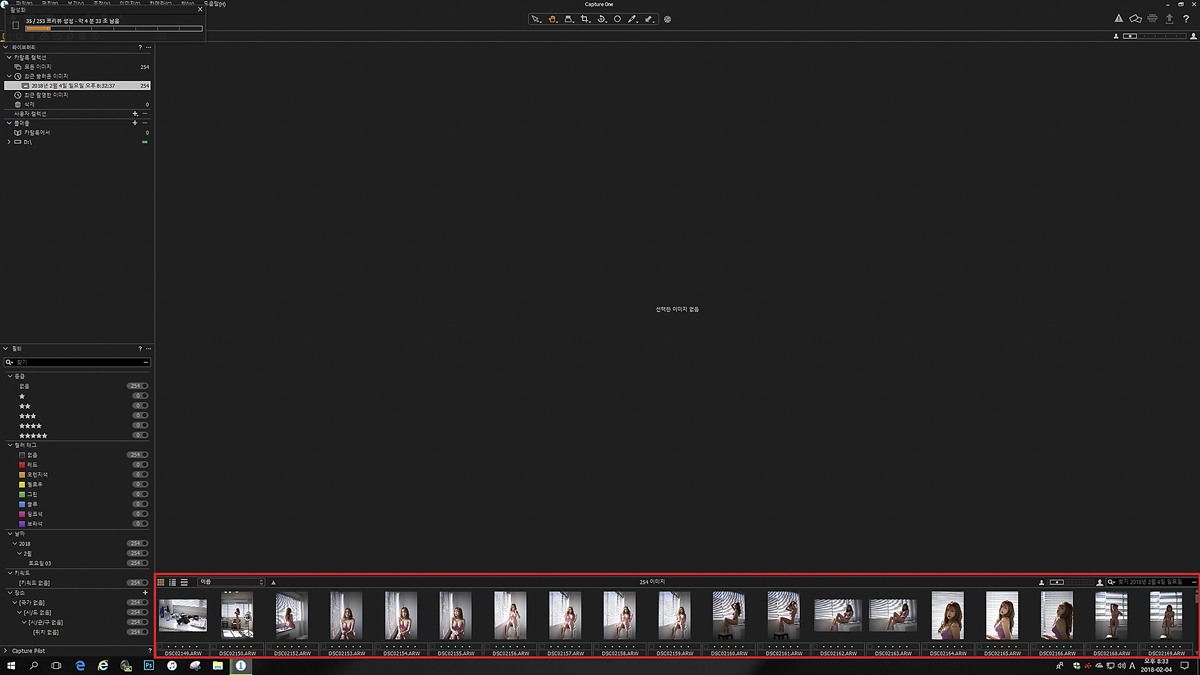Toggle filter for three-star rating
The width and height of the screenshot is (1200, 675).
140,416
